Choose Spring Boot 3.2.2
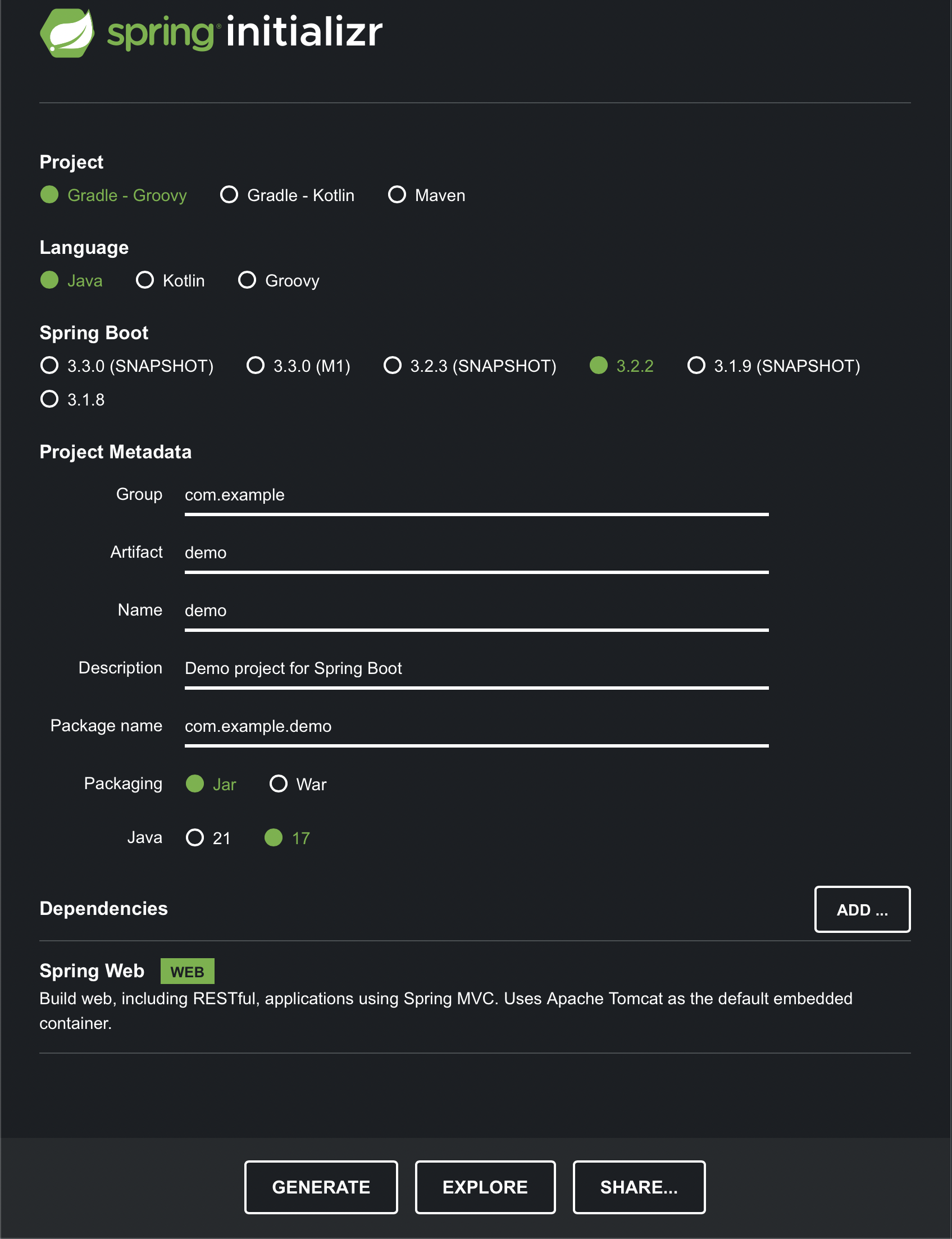952x1239 pixels. tap(622, 366)
